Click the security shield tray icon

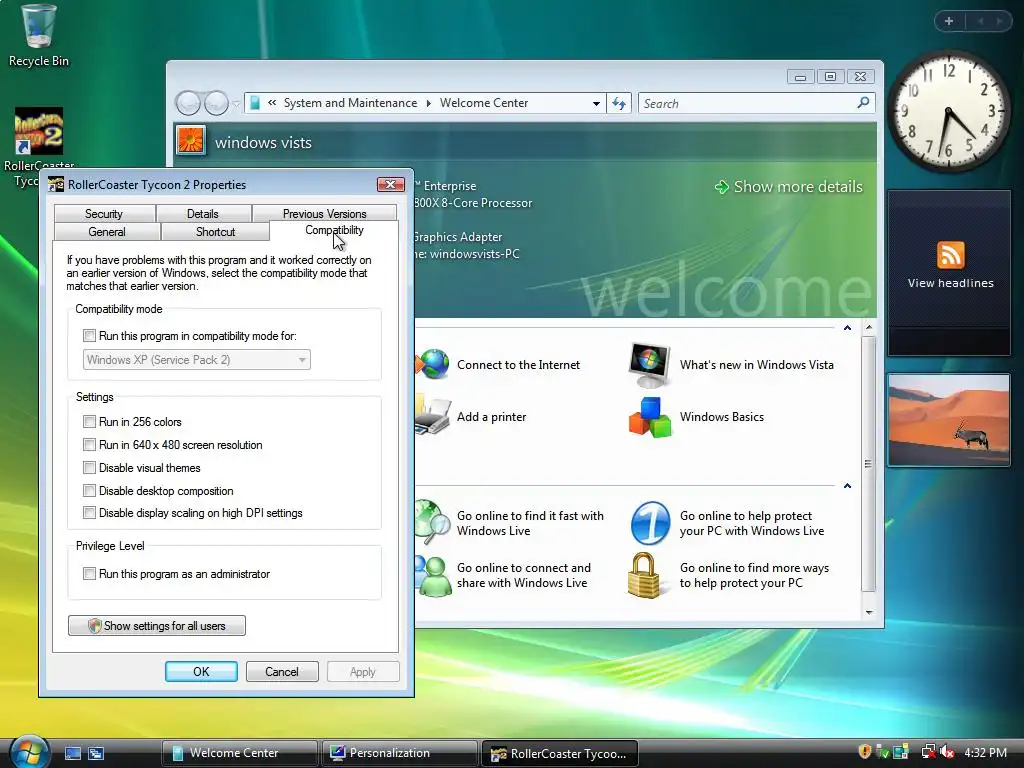coord(865,752)
